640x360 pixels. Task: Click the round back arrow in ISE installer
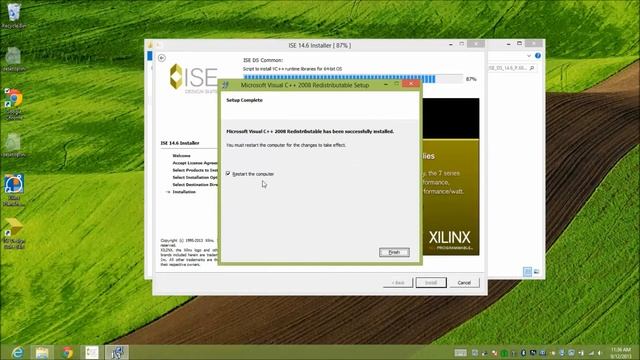[x=162, y=58]
